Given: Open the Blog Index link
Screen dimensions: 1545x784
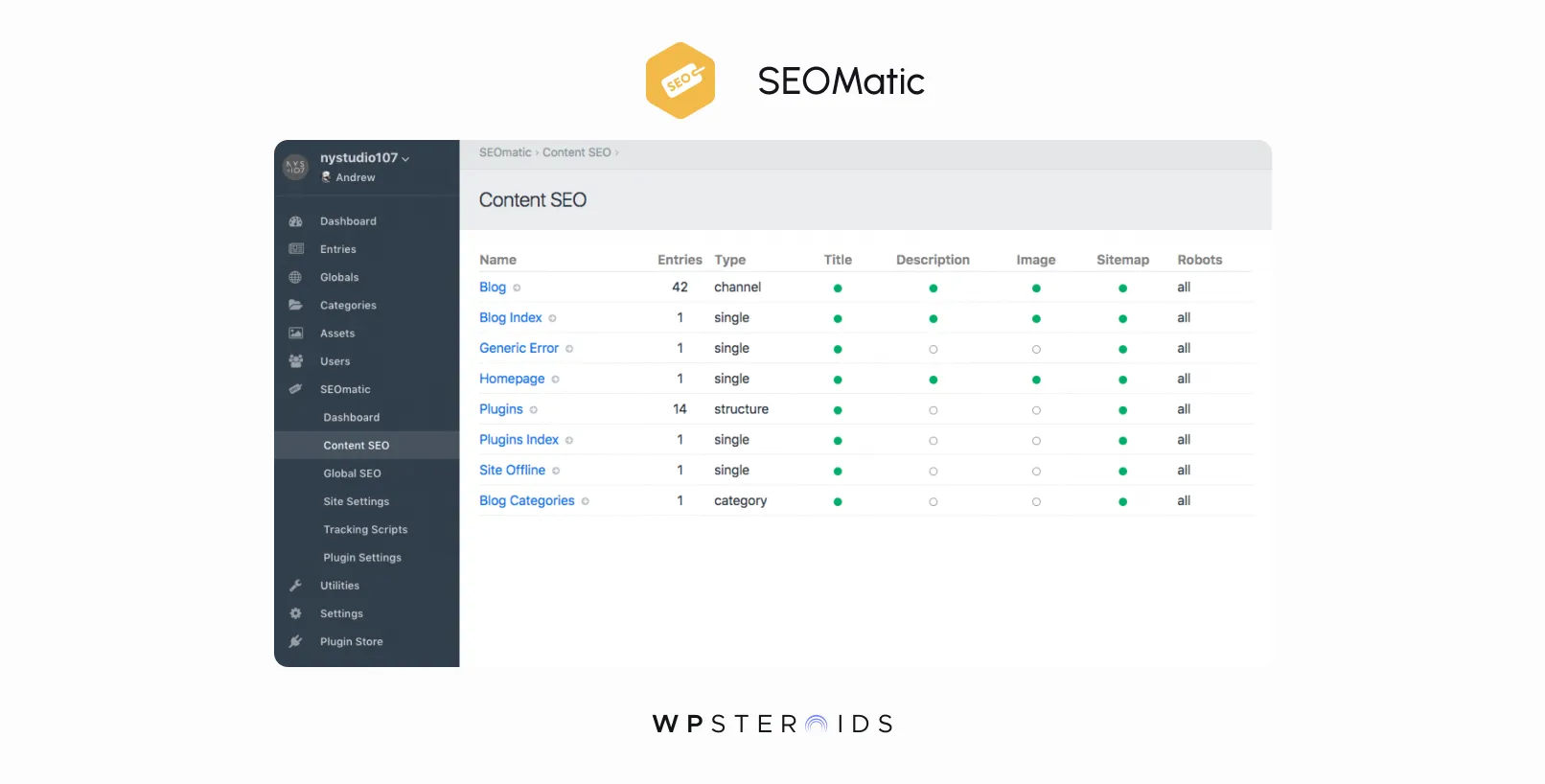Looking at the screenshot, I should (511, 318).
